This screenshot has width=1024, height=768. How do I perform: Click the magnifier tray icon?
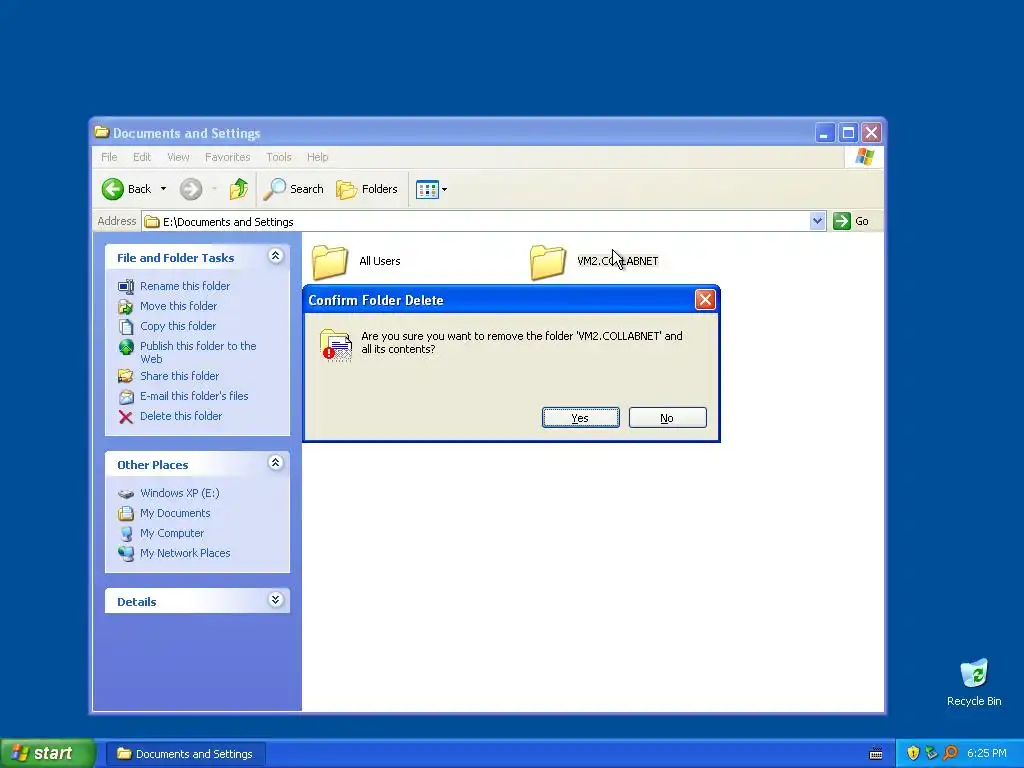(x=950, y=754)
